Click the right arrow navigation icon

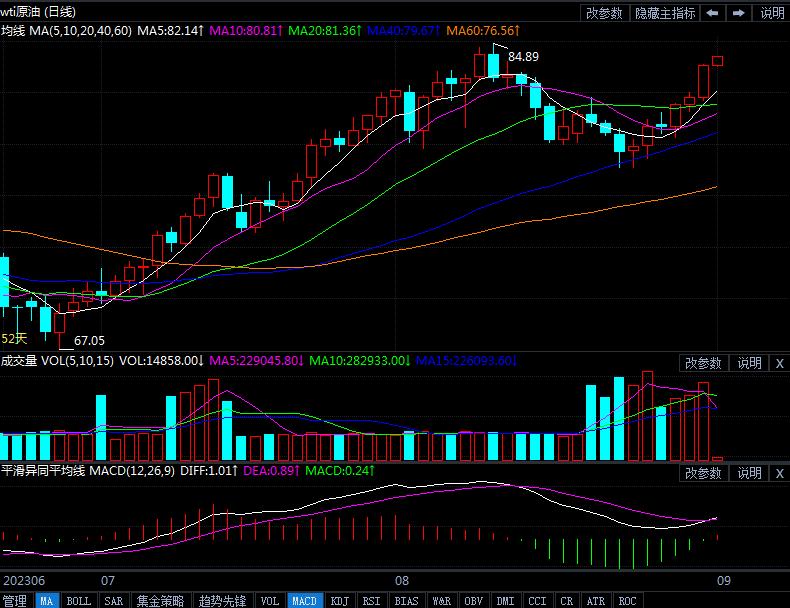[x=740, y=13]
